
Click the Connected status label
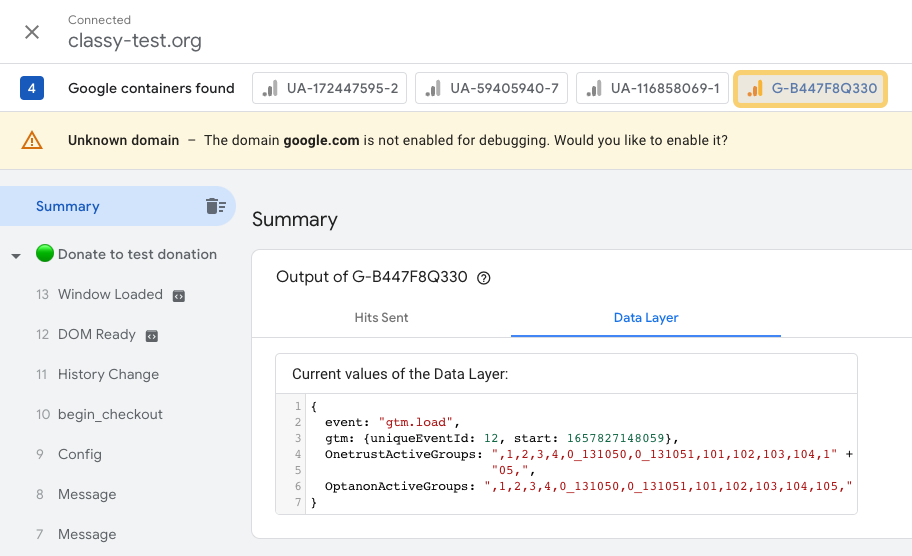tap(99, 20)
